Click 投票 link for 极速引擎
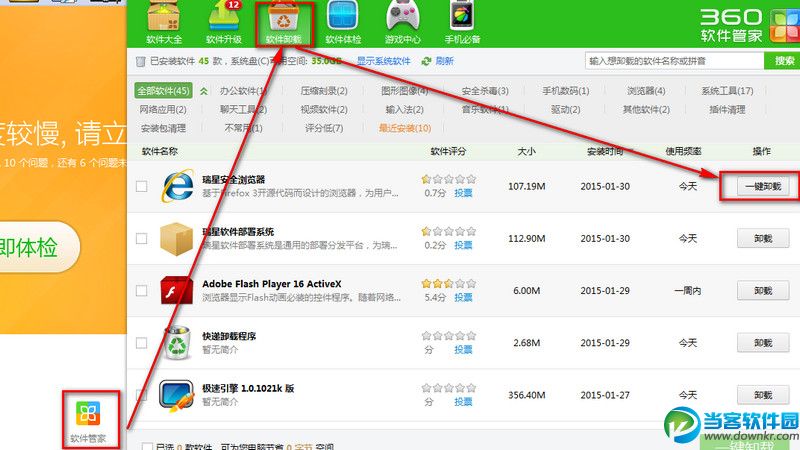 [463, 402]
